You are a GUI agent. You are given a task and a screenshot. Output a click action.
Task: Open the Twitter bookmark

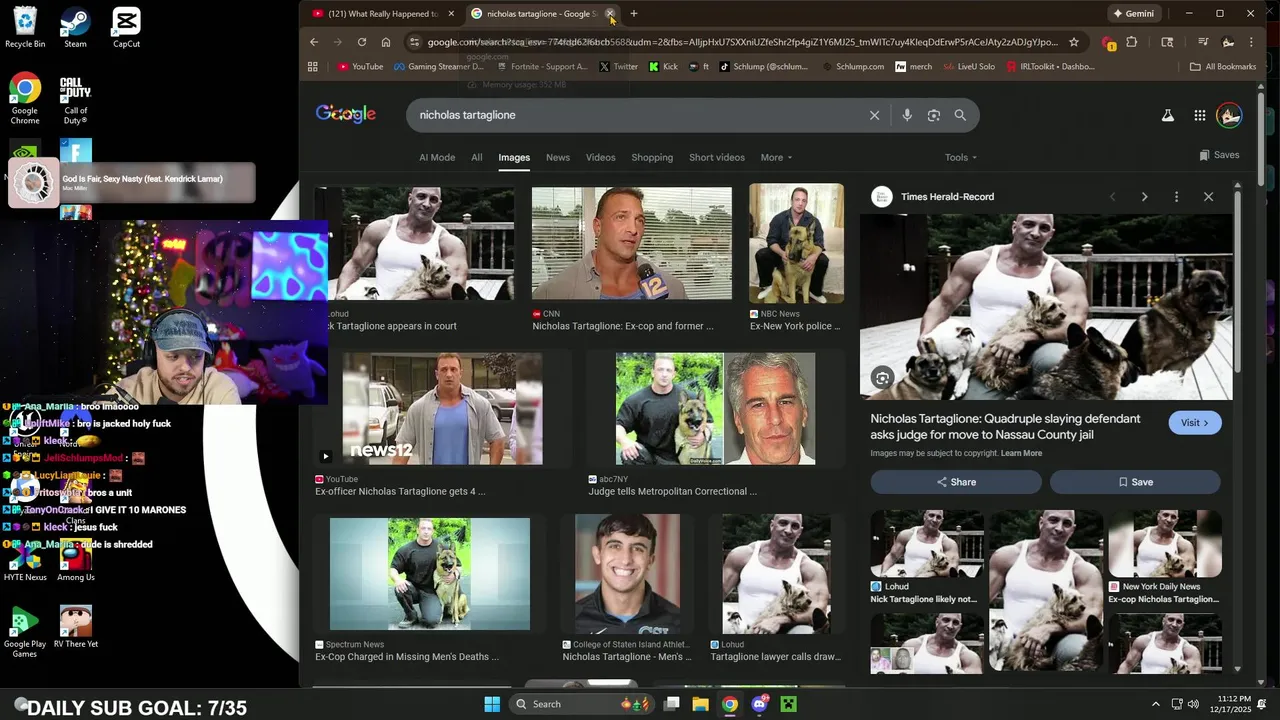click(618, 67)
